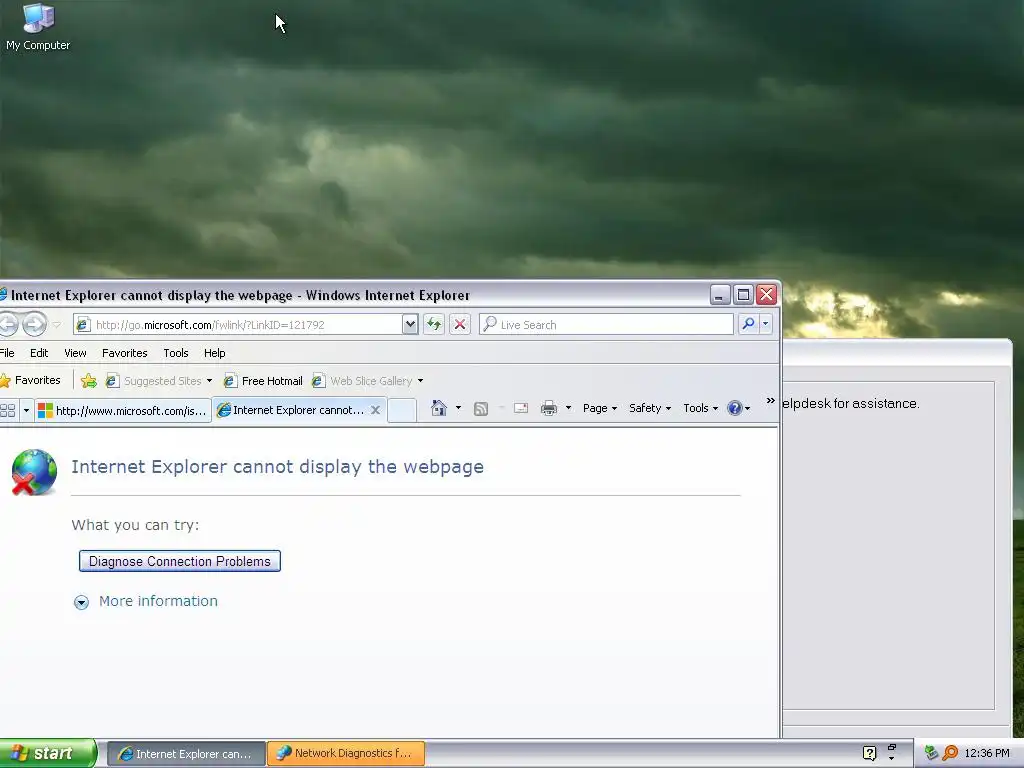Click the orange magnifier tray icon

tap(950, 753)
